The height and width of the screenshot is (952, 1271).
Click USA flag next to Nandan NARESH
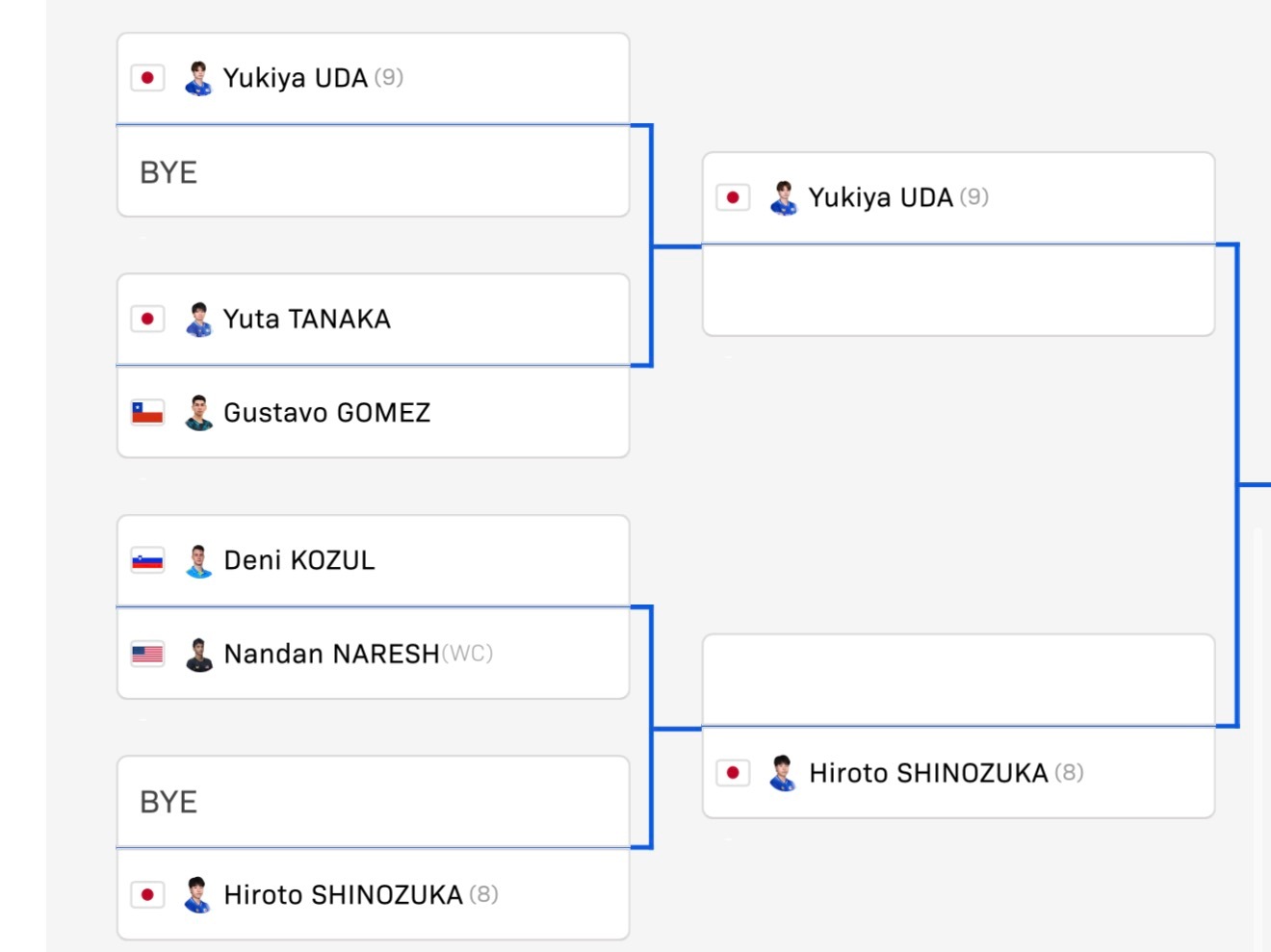tap(147, 655)
